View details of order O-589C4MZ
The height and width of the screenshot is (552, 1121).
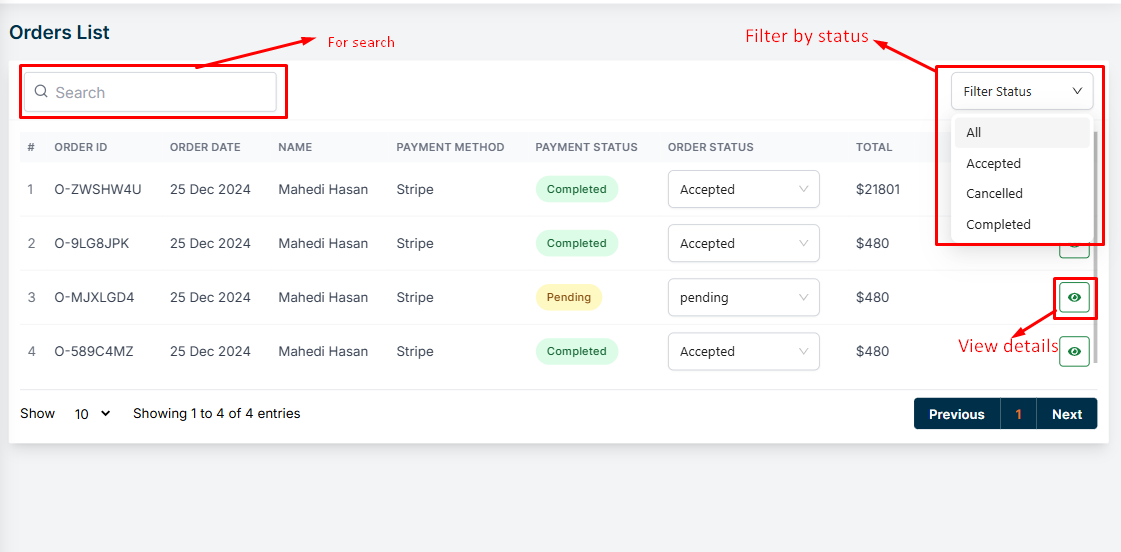1074,351
